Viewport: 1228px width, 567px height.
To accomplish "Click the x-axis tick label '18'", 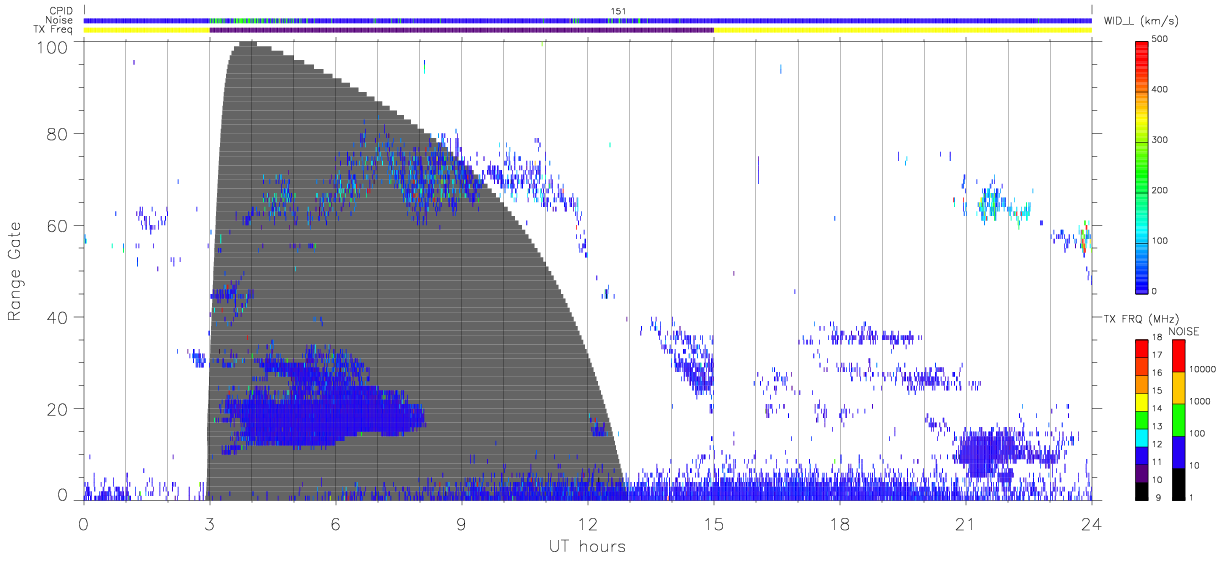I will tap(840, 522).
